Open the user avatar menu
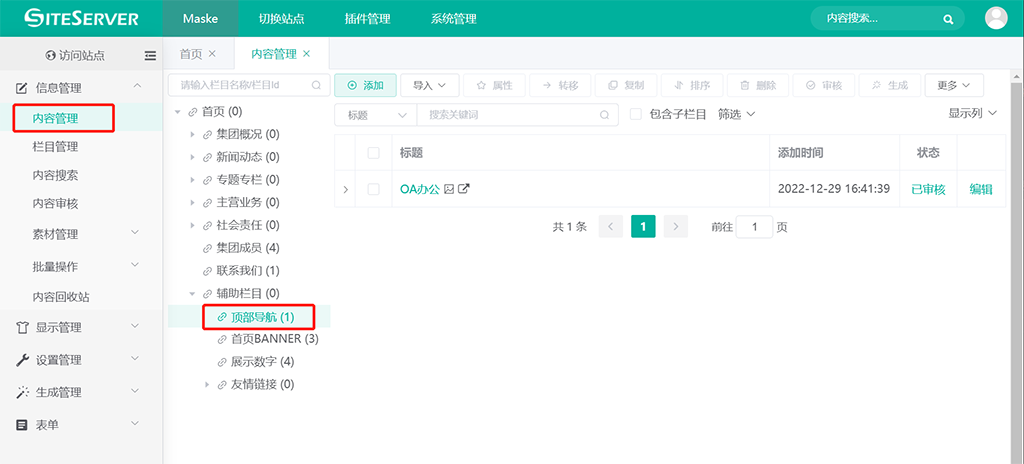1024x464 pixels. pos(996,18)
